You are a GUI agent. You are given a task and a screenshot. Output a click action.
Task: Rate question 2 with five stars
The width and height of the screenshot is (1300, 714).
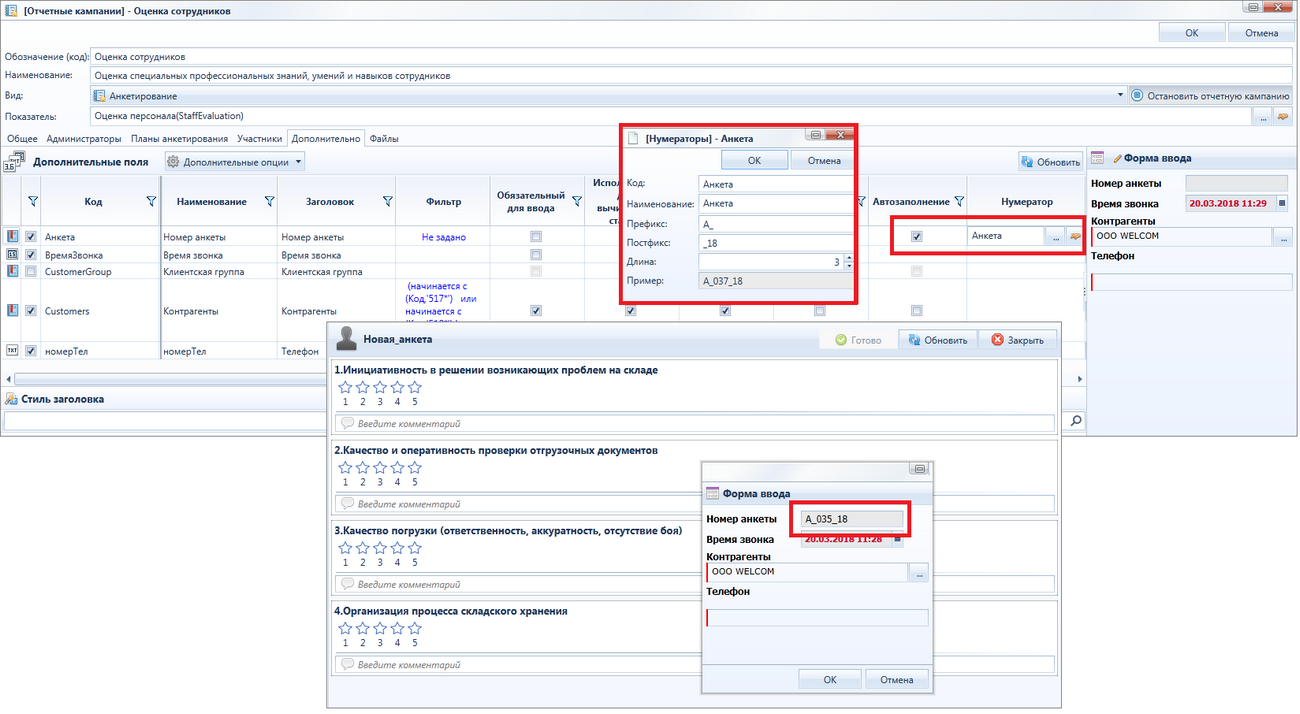tap(415, 467)
